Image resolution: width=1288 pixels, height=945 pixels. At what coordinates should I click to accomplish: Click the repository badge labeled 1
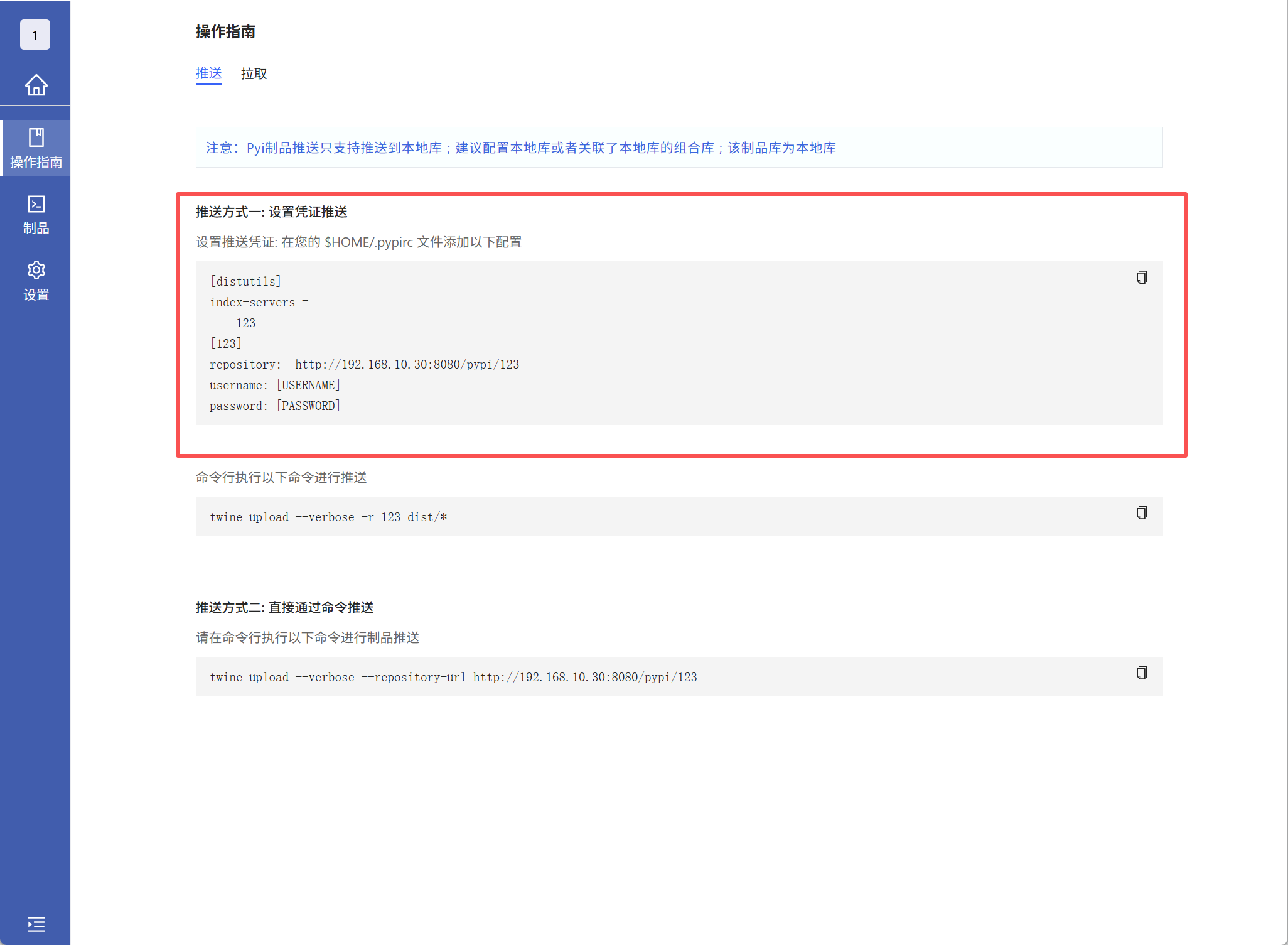(x=35, y=35)
